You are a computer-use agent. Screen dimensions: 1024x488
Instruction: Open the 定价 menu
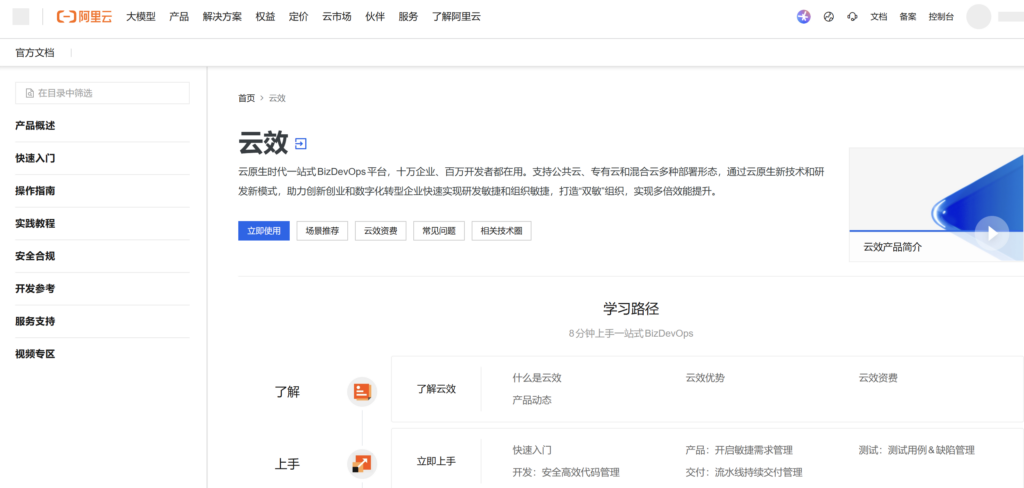(x=298, y=17)
